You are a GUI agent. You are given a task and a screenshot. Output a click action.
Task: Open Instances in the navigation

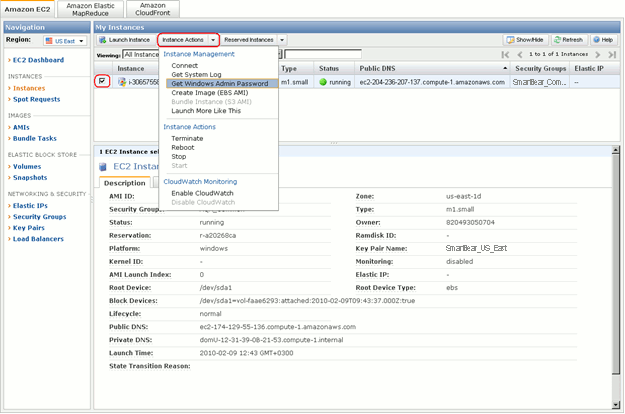point(29,88)
